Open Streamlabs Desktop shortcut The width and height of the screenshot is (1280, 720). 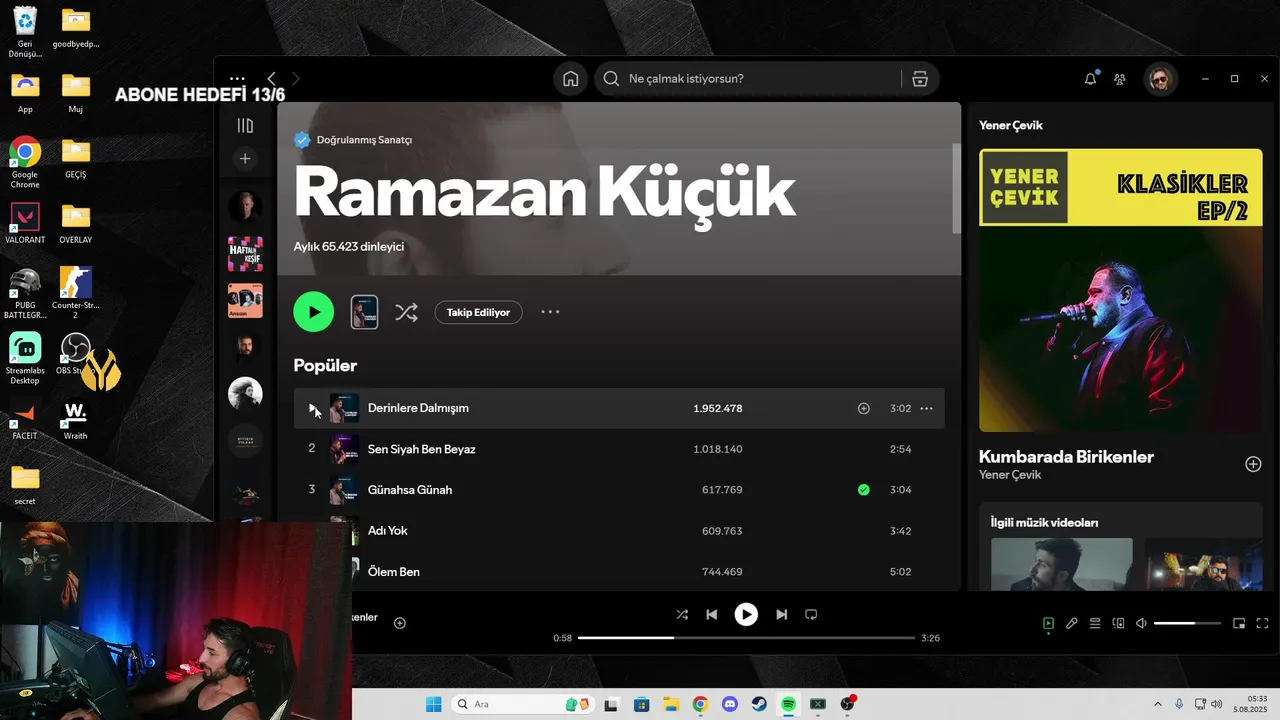coord(25,358)
